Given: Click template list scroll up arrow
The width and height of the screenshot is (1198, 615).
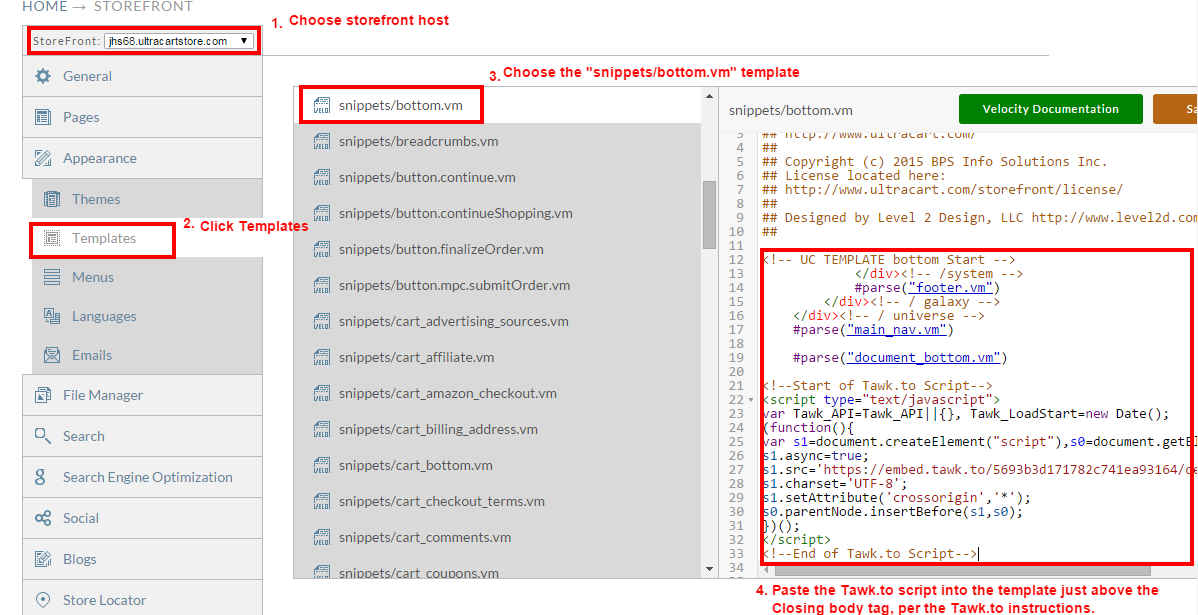Looking at the screenshot, I should point(709,95).
